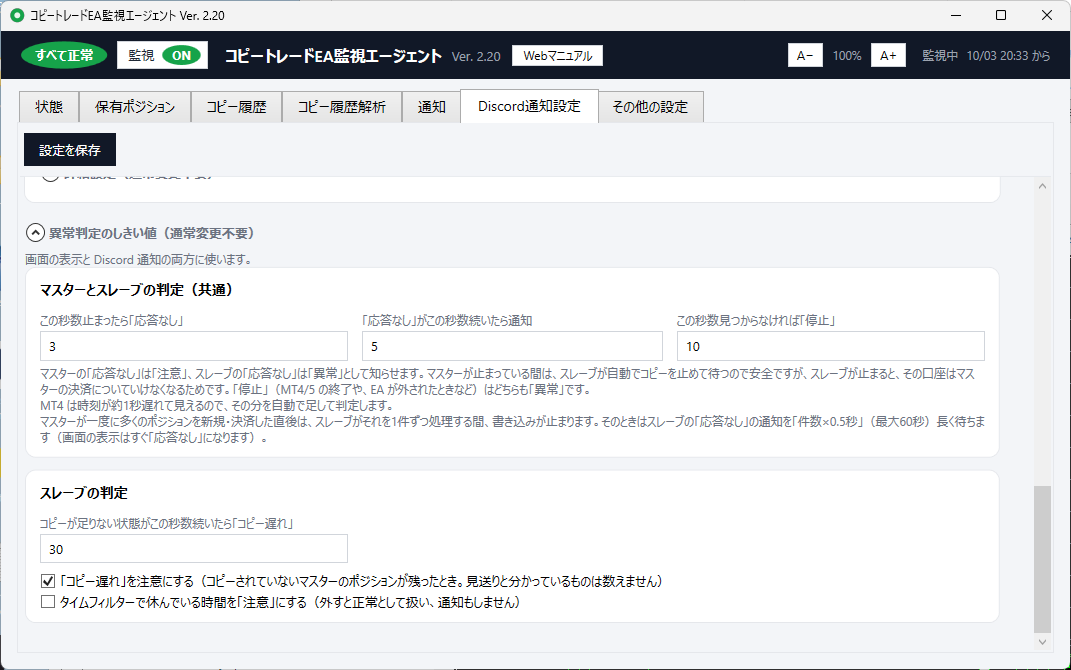Click the Ver. 2.20 label in header

476,57
